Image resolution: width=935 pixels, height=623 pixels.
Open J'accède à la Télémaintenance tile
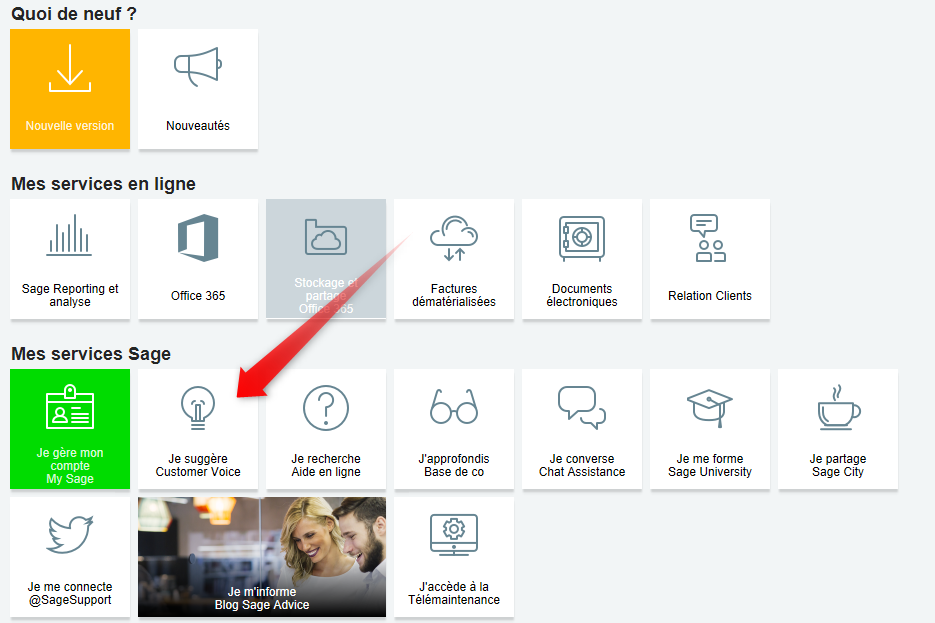[x=454, y=557]
